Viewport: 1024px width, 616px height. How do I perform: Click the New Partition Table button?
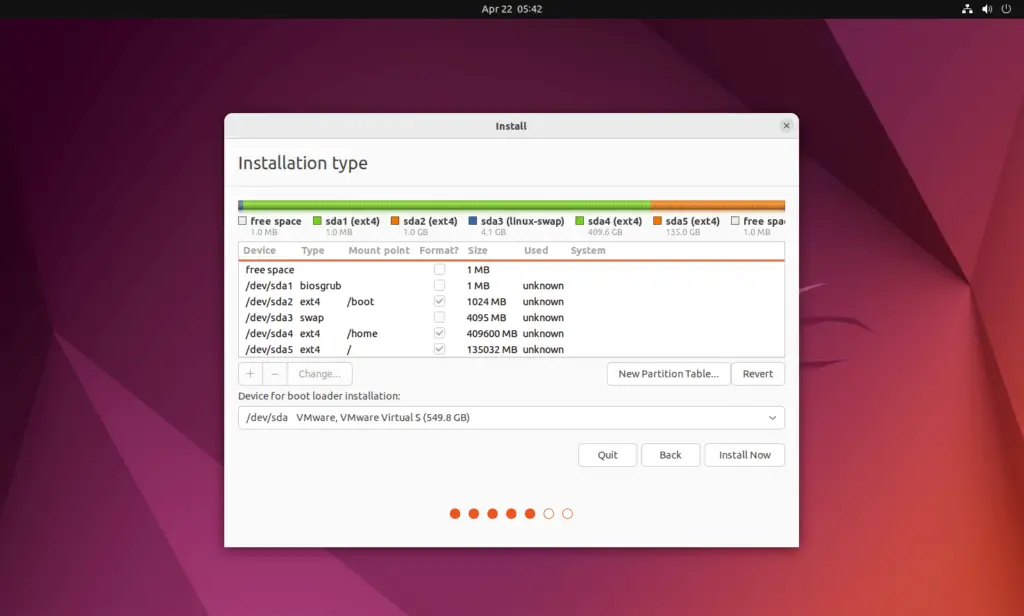[668, 373]
